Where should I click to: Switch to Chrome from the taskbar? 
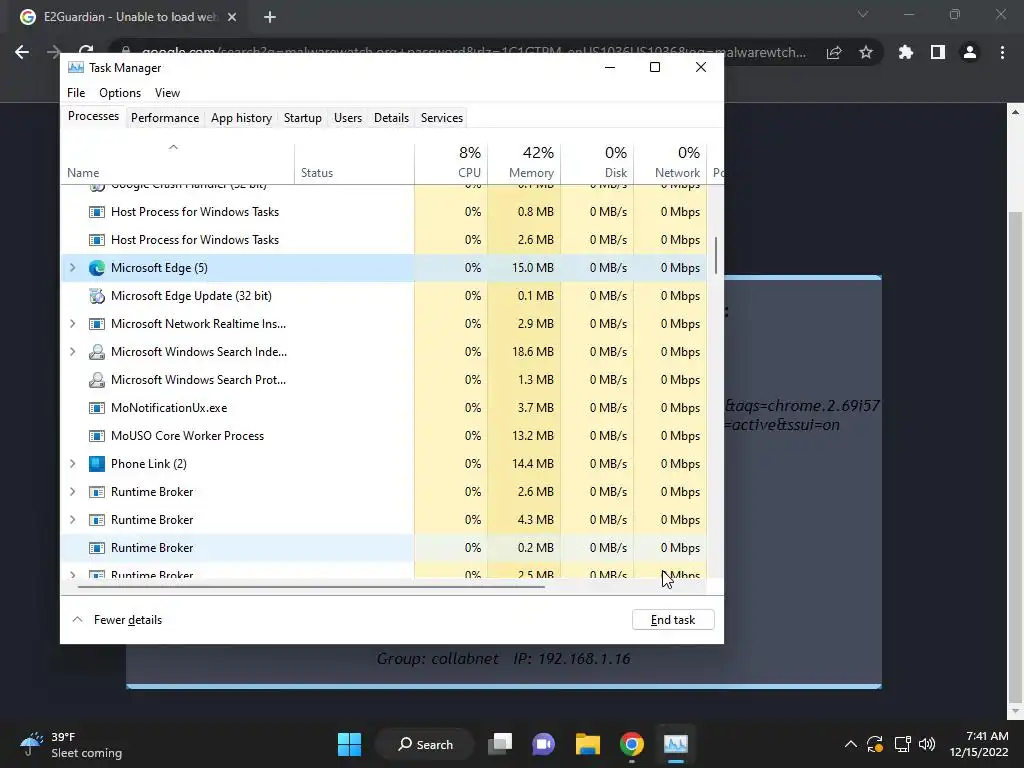pos(632,744)
